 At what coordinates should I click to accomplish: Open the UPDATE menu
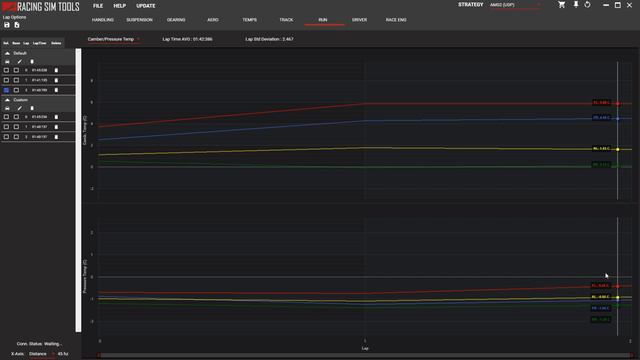146,6
